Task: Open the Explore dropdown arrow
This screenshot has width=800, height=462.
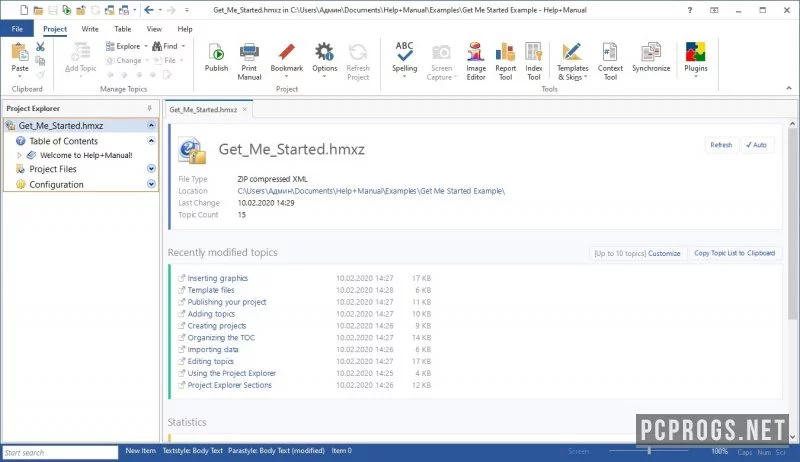Action: tap(146, 46)
